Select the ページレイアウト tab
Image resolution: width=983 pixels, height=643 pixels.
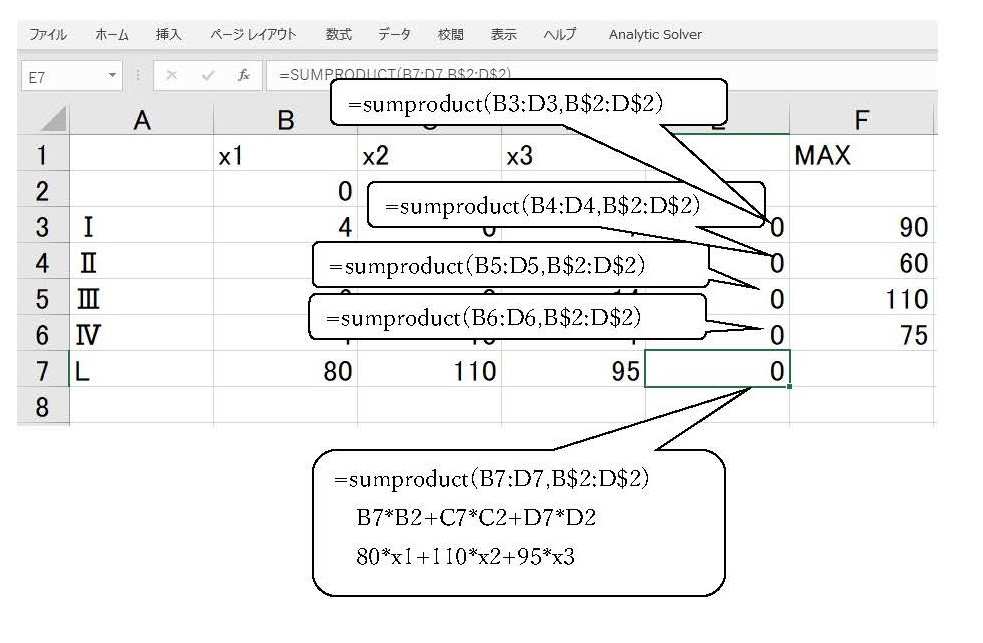[253, 34]
